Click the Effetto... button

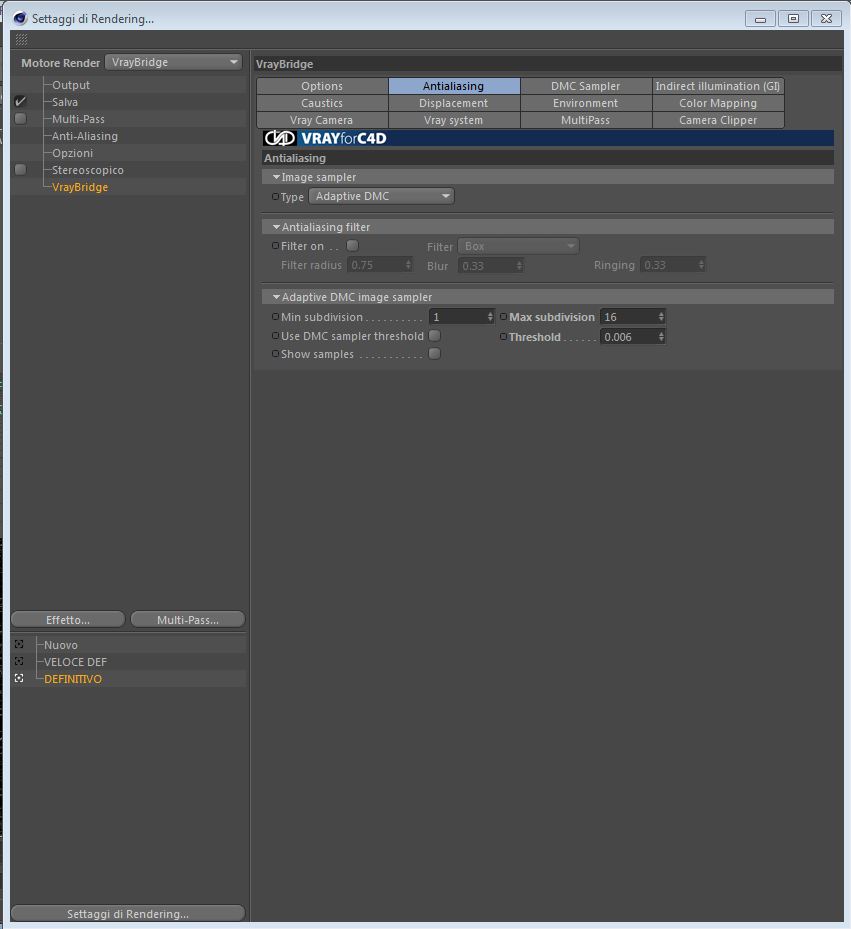coord(68,620)
